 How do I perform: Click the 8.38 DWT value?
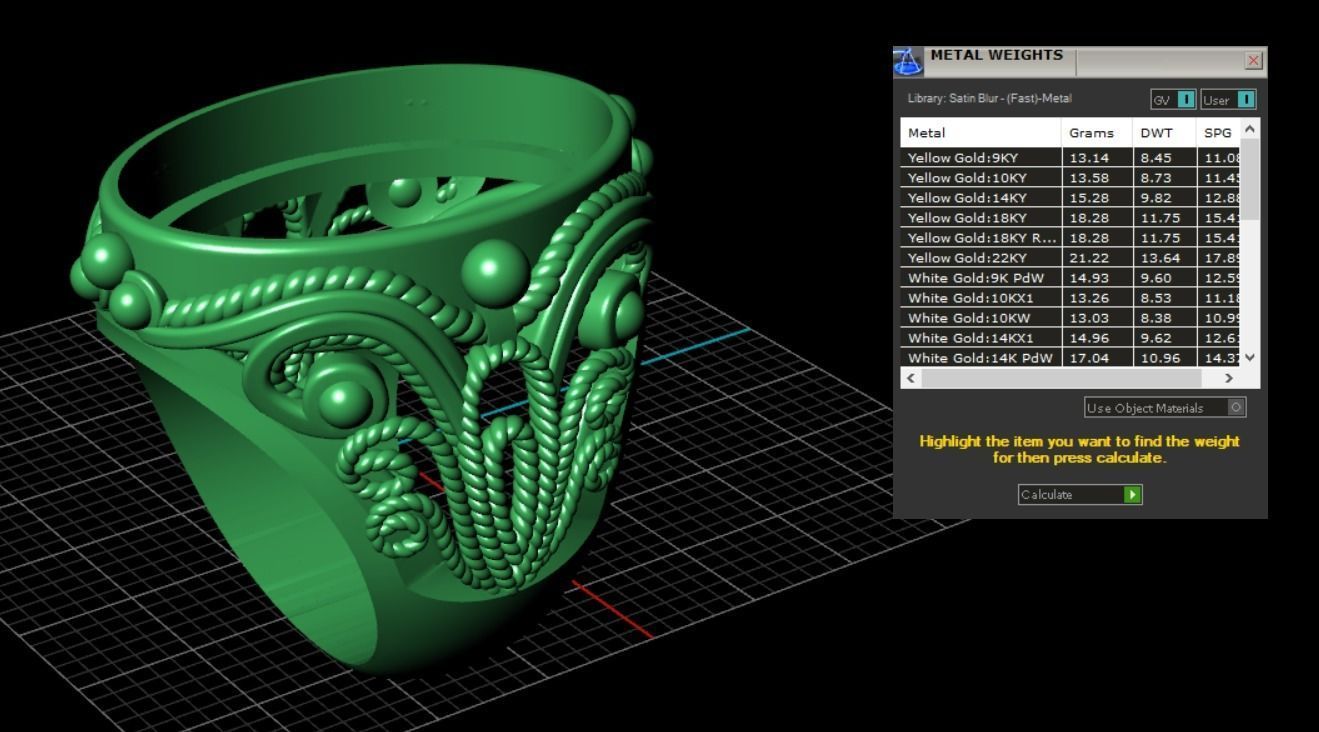pos(1155,318)
